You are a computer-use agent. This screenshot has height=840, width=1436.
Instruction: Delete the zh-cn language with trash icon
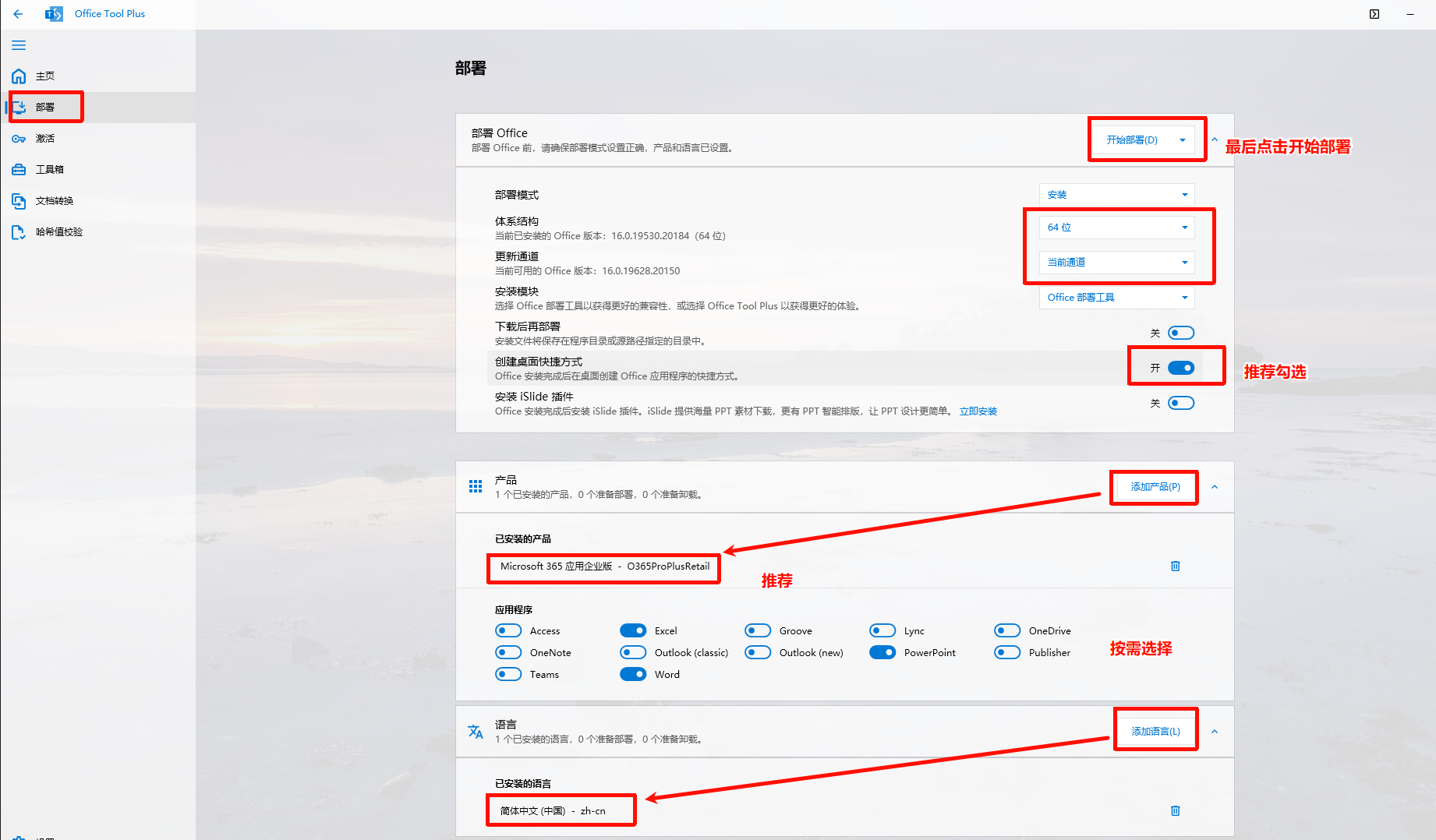[x=1175, y=810]
